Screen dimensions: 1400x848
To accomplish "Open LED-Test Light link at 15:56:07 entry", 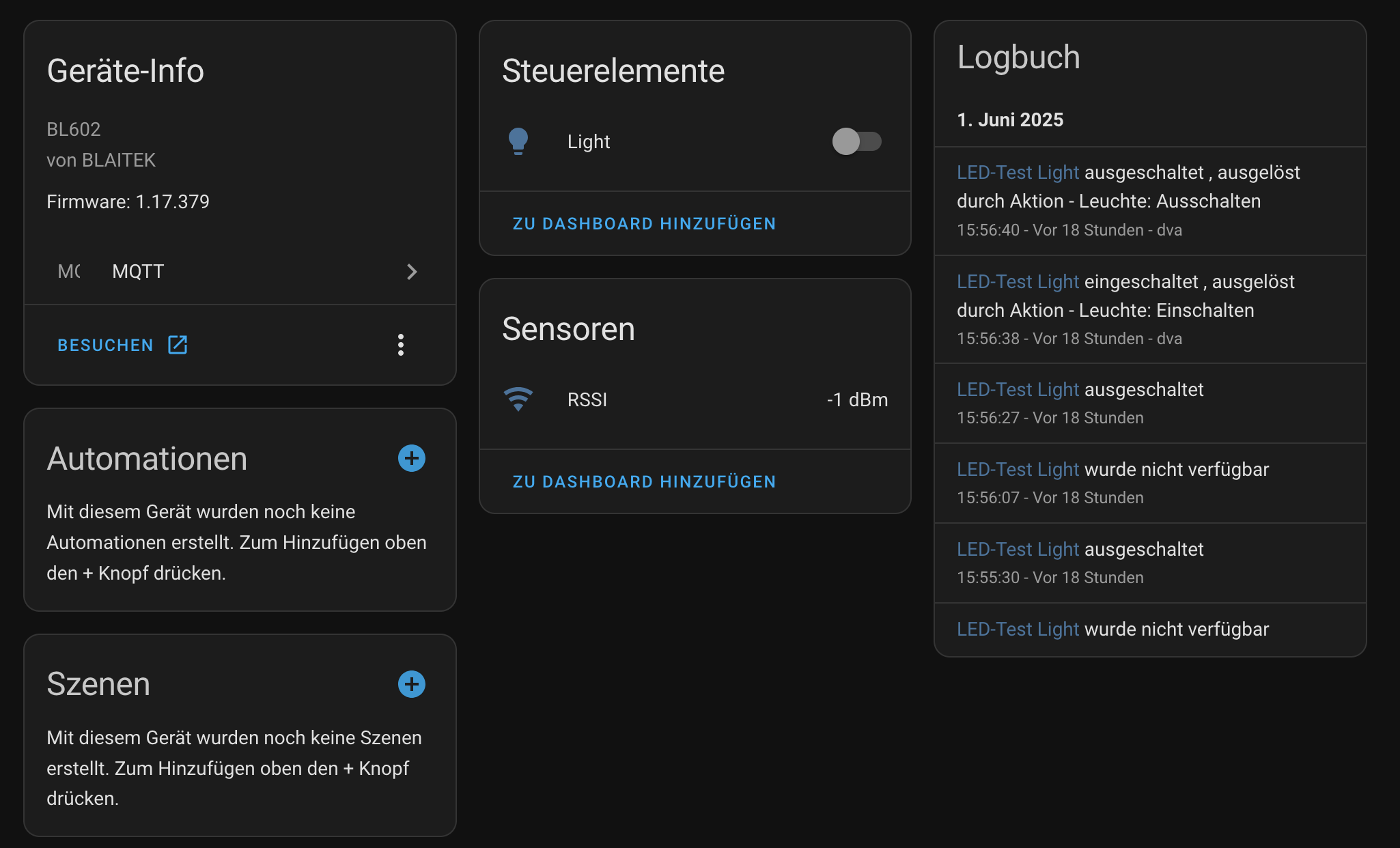I will point(1018,469).
